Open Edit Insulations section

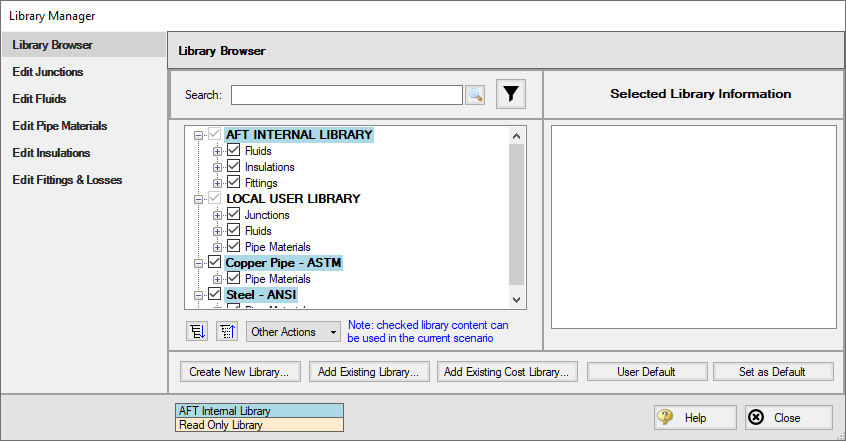[x=51, y=153]
